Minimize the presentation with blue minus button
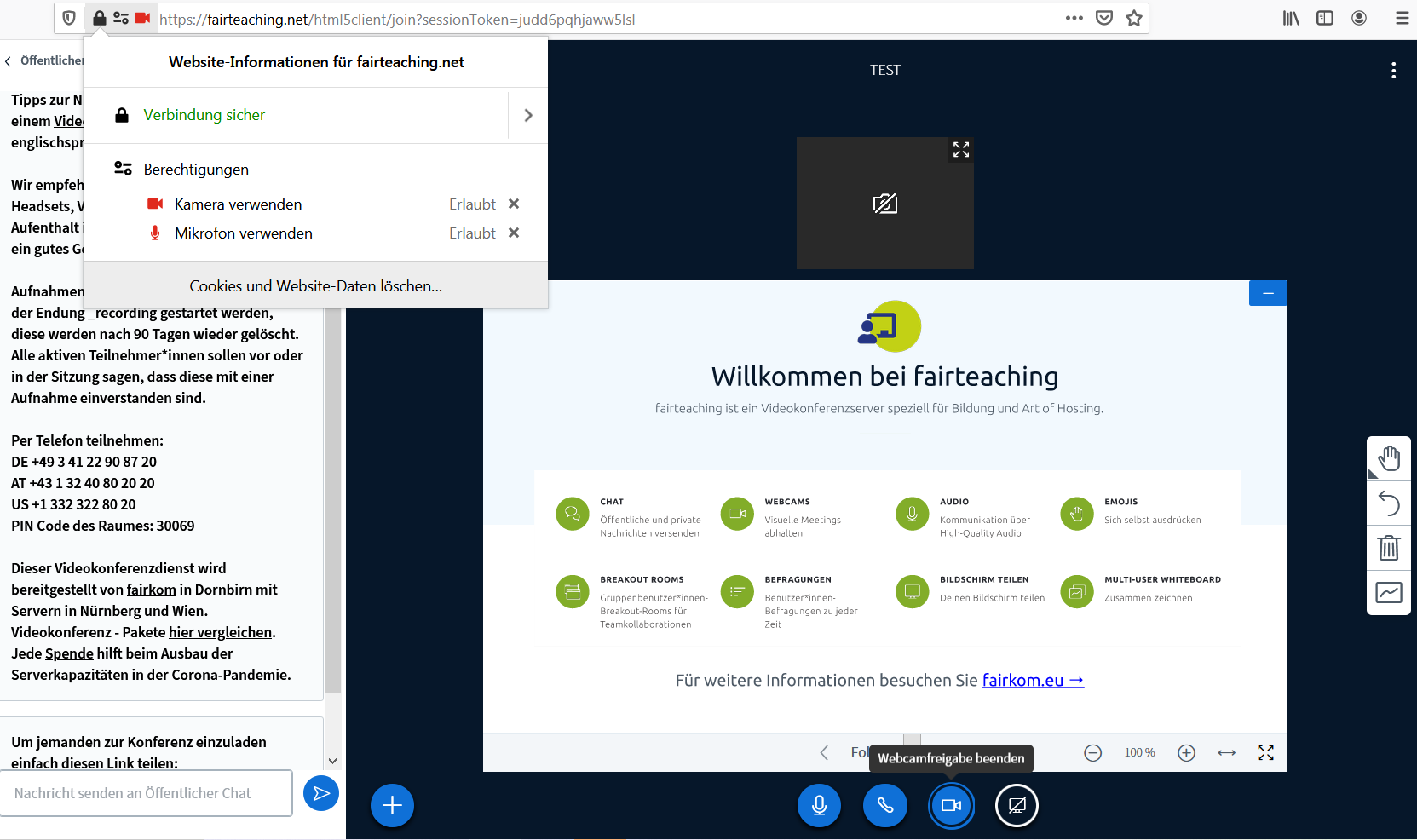The image size is (1417, 840). [x=1268, y=293]
